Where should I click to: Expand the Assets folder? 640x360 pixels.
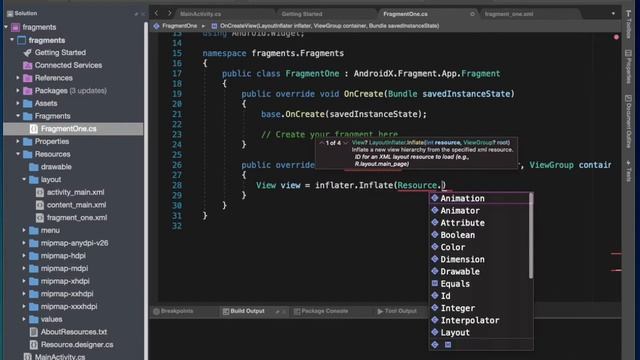[18, 103]
